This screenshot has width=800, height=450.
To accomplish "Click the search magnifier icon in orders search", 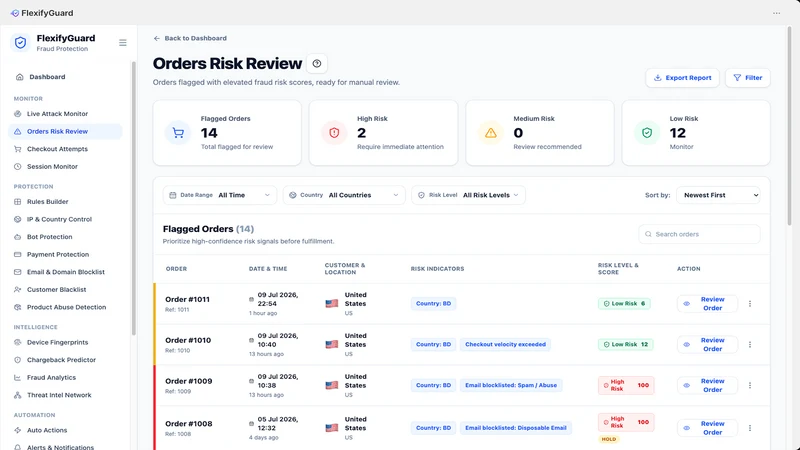I will [648, 234].
